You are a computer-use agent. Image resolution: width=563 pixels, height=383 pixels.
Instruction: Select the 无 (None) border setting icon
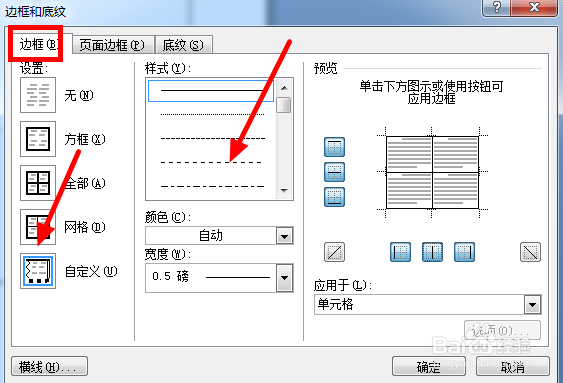(x=38, y=95)
